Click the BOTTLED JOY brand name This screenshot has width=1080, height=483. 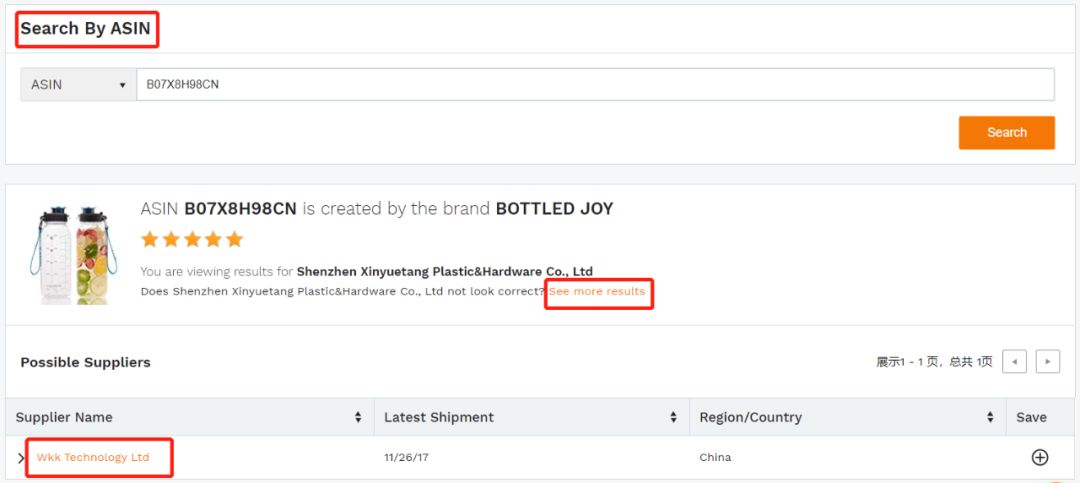[554, 209]
